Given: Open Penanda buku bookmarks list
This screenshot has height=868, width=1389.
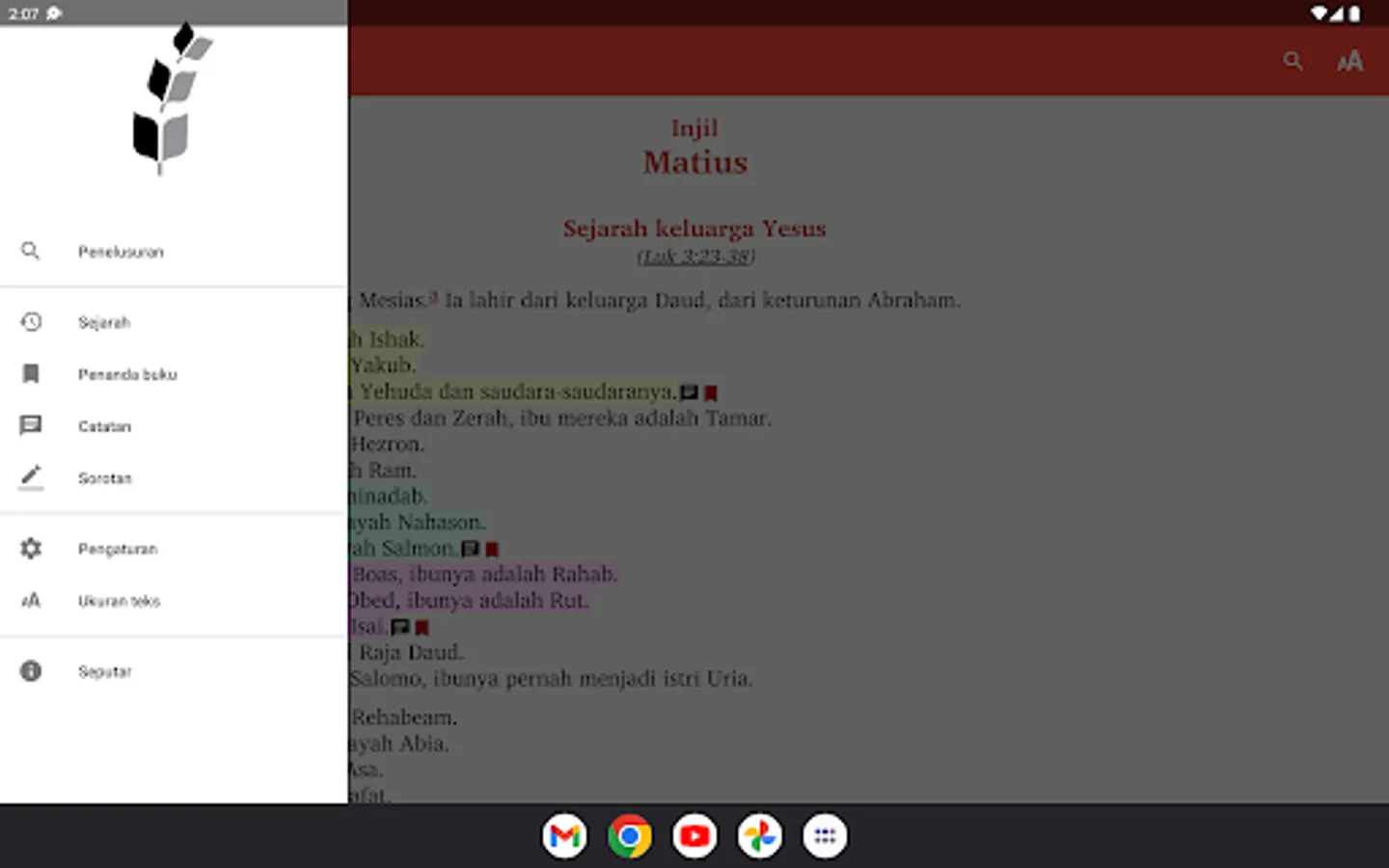Looking at the screenshot, I should [x=174, y=374].
